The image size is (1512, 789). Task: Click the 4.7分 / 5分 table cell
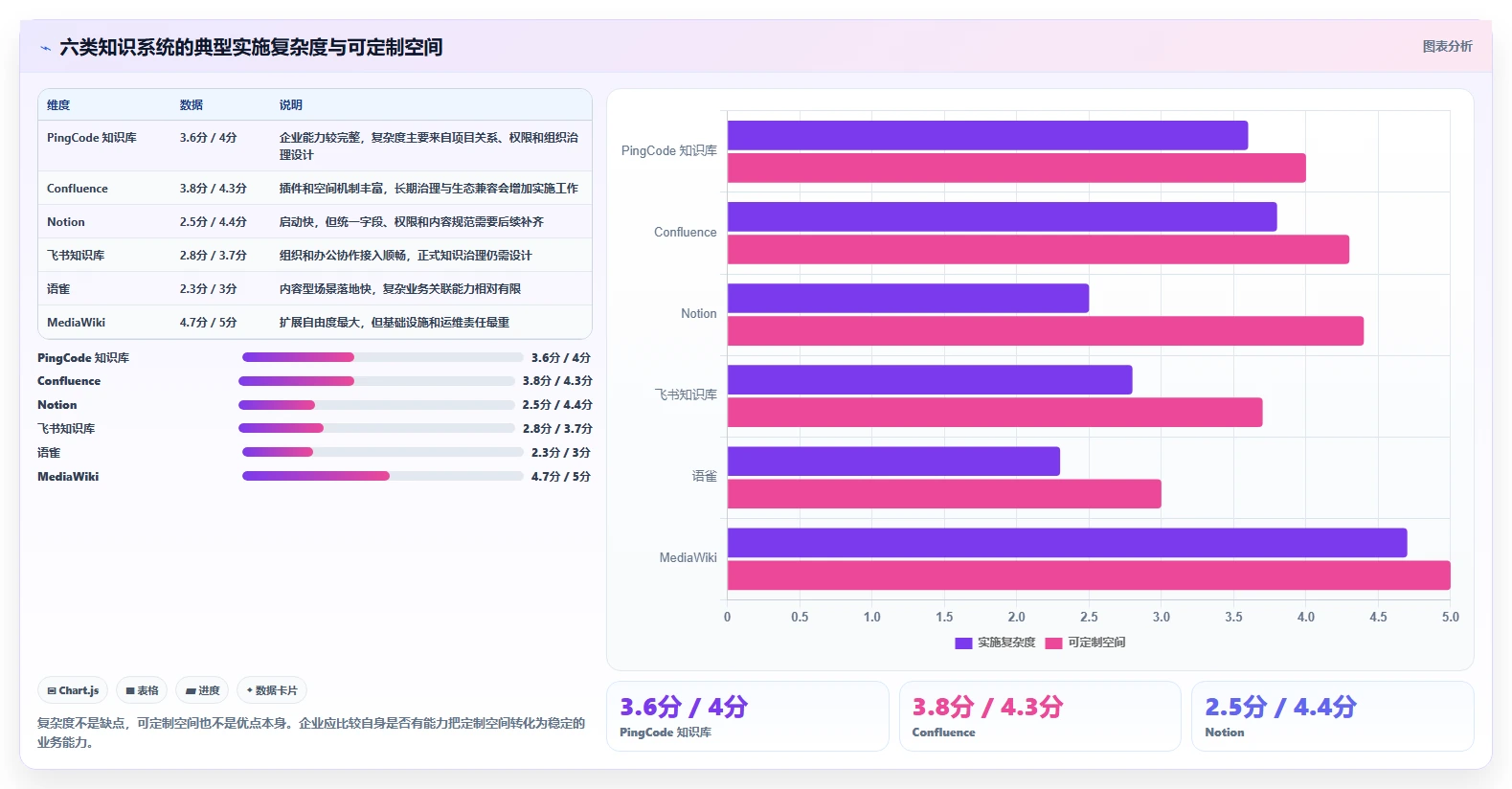pos(208,323)
